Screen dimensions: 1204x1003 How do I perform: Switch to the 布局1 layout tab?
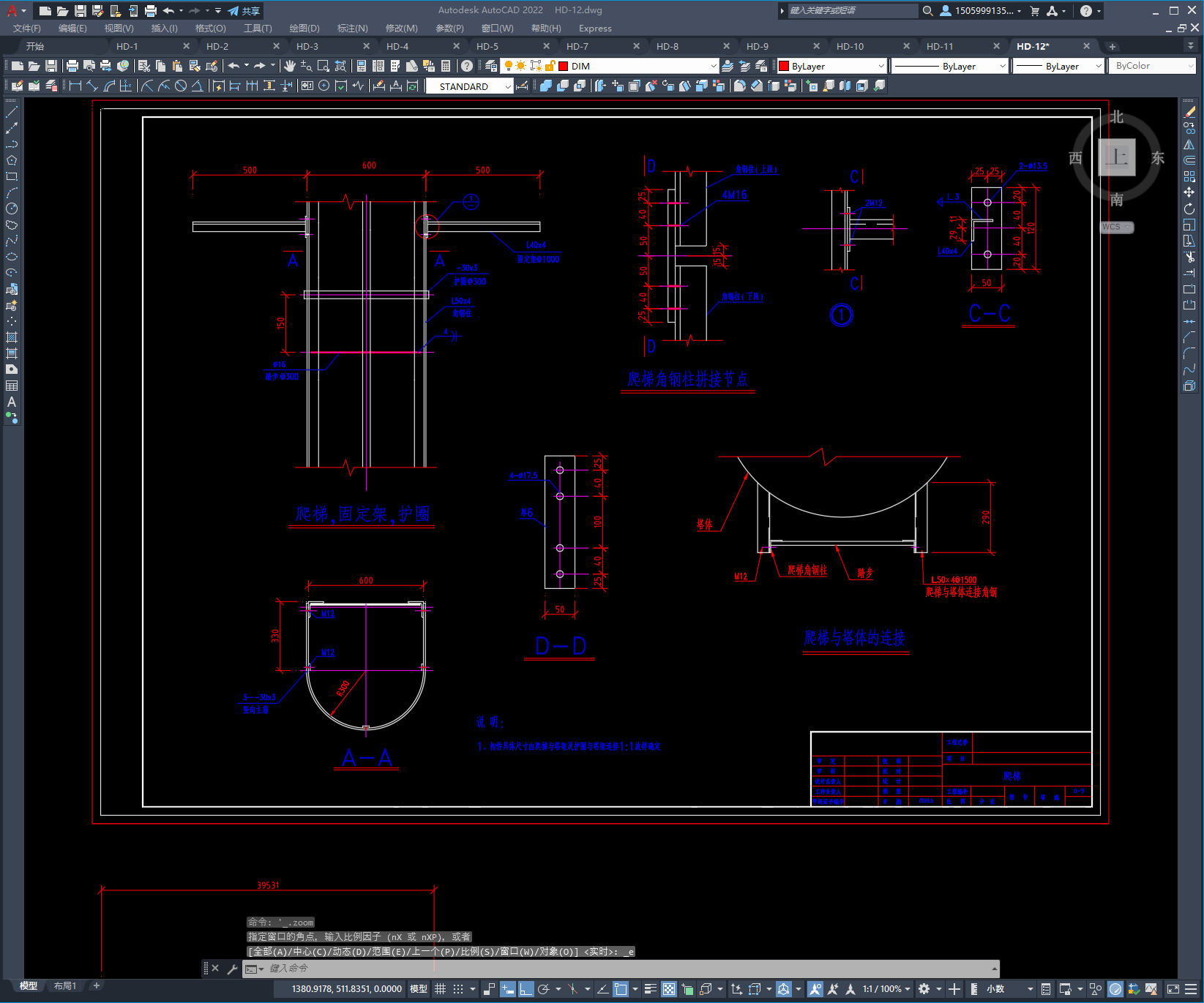pyautogui.click(x=65, y=985)
